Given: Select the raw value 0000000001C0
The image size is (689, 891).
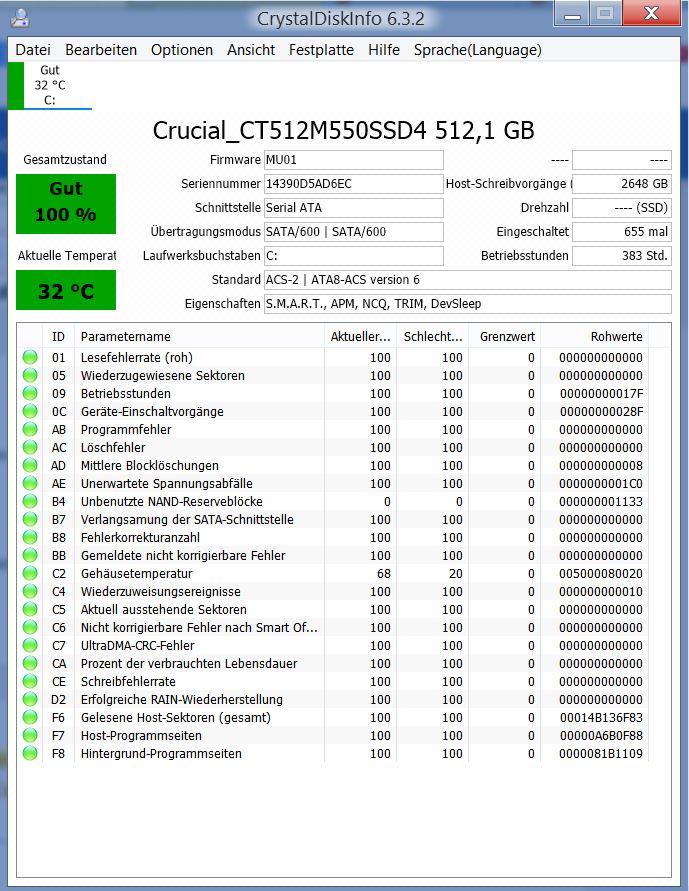Looking at the screenshot, I should click(601, 483).
